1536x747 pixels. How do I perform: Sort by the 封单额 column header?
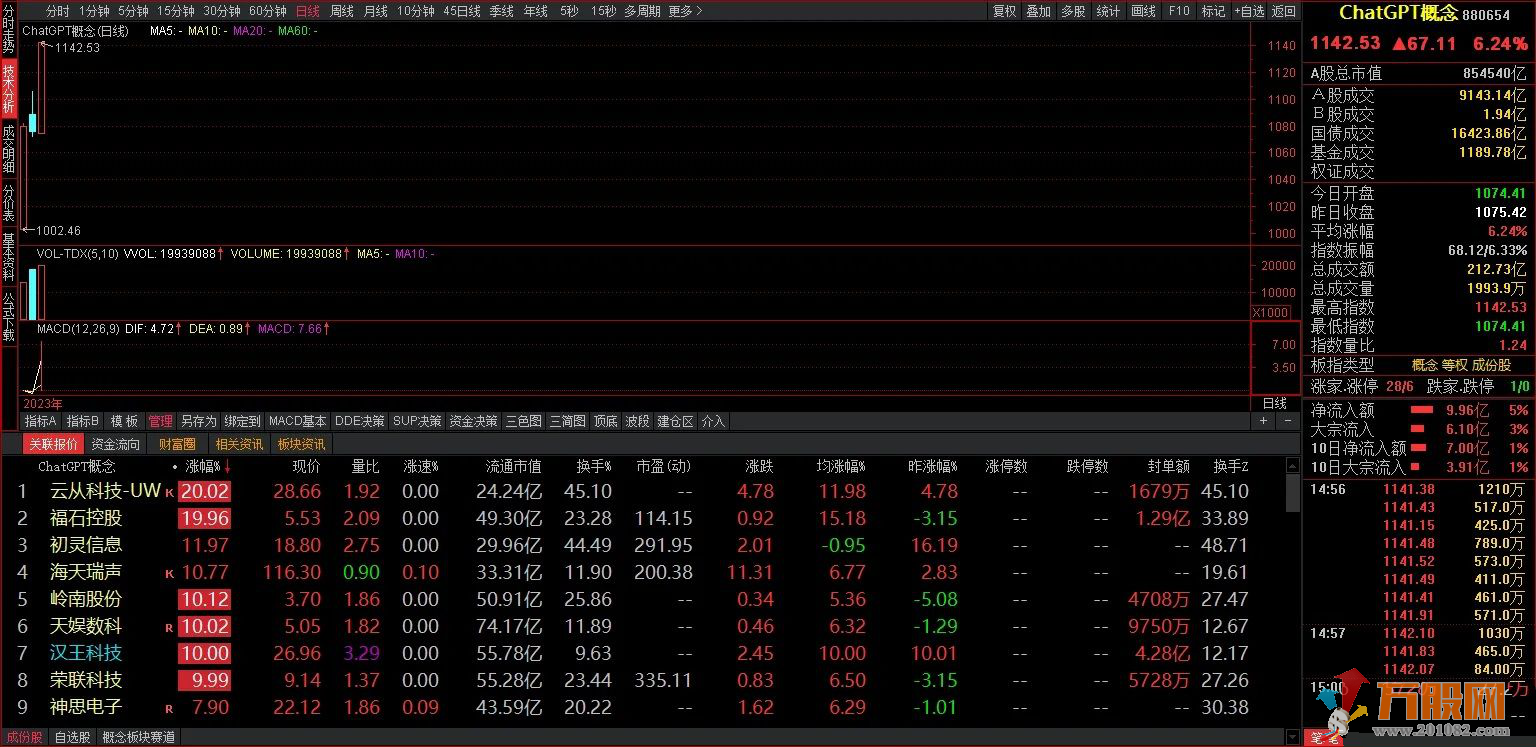pos(1168,467)
